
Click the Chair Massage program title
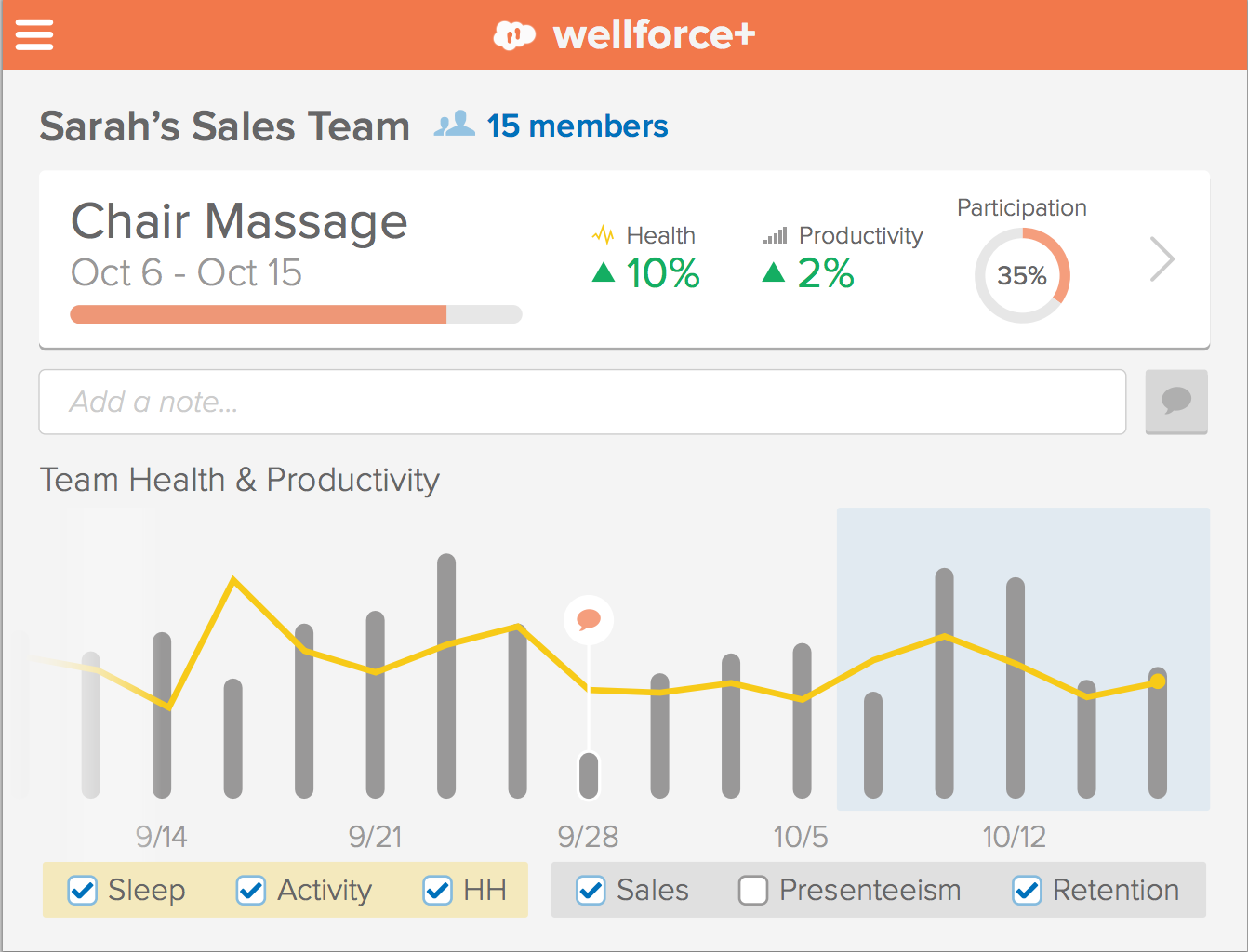pos(240,222)
